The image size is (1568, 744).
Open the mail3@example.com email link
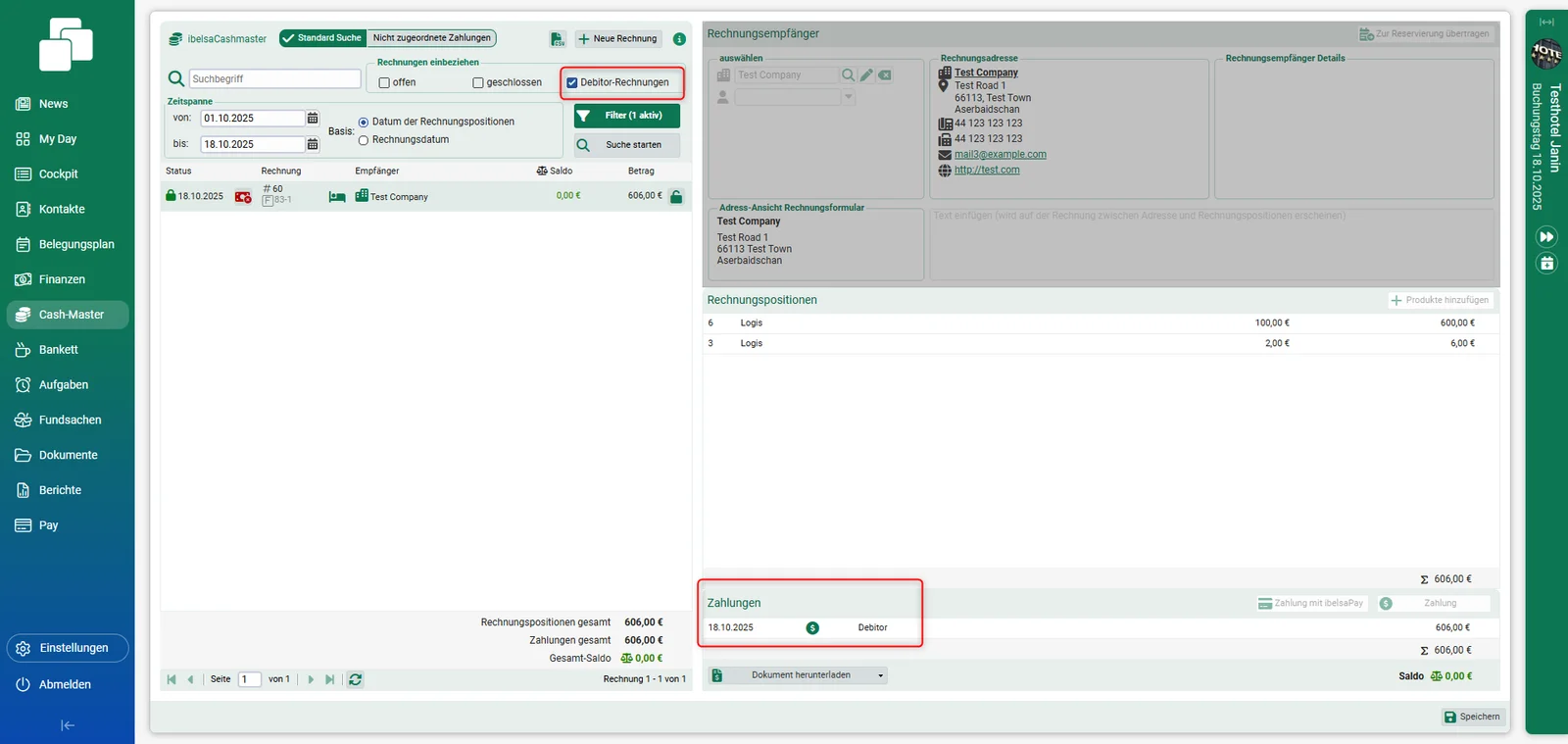click(x=1001, y=155)
